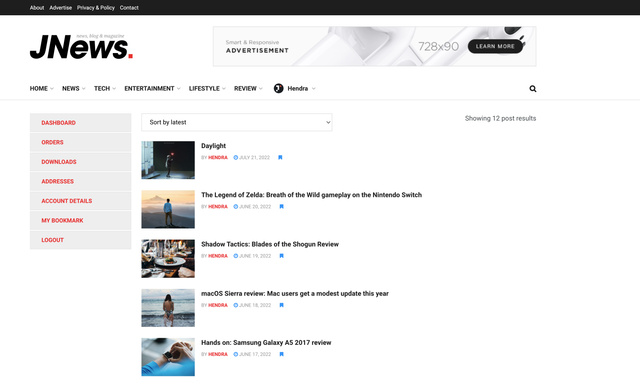Select My Bookmark in sidebar
This screenshot has height=385, width=640.
point(80,220)
